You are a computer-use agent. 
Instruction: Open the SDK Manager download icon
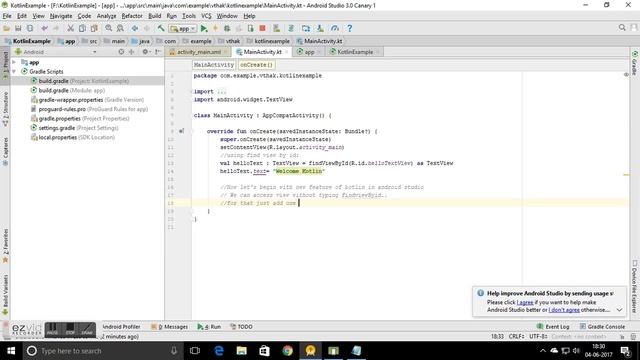320,28
